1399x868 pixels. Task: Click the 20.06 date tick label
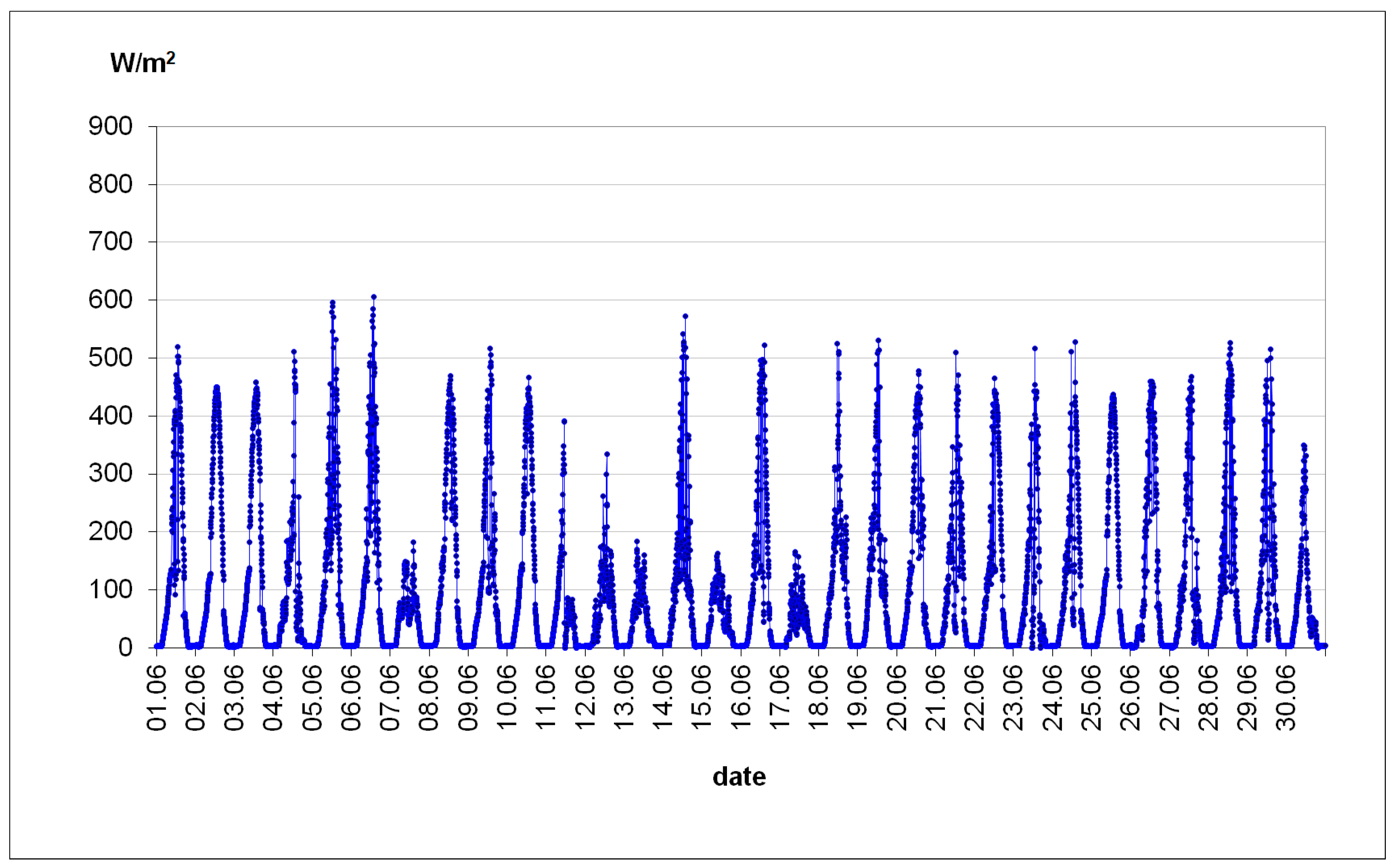[897, 697]
